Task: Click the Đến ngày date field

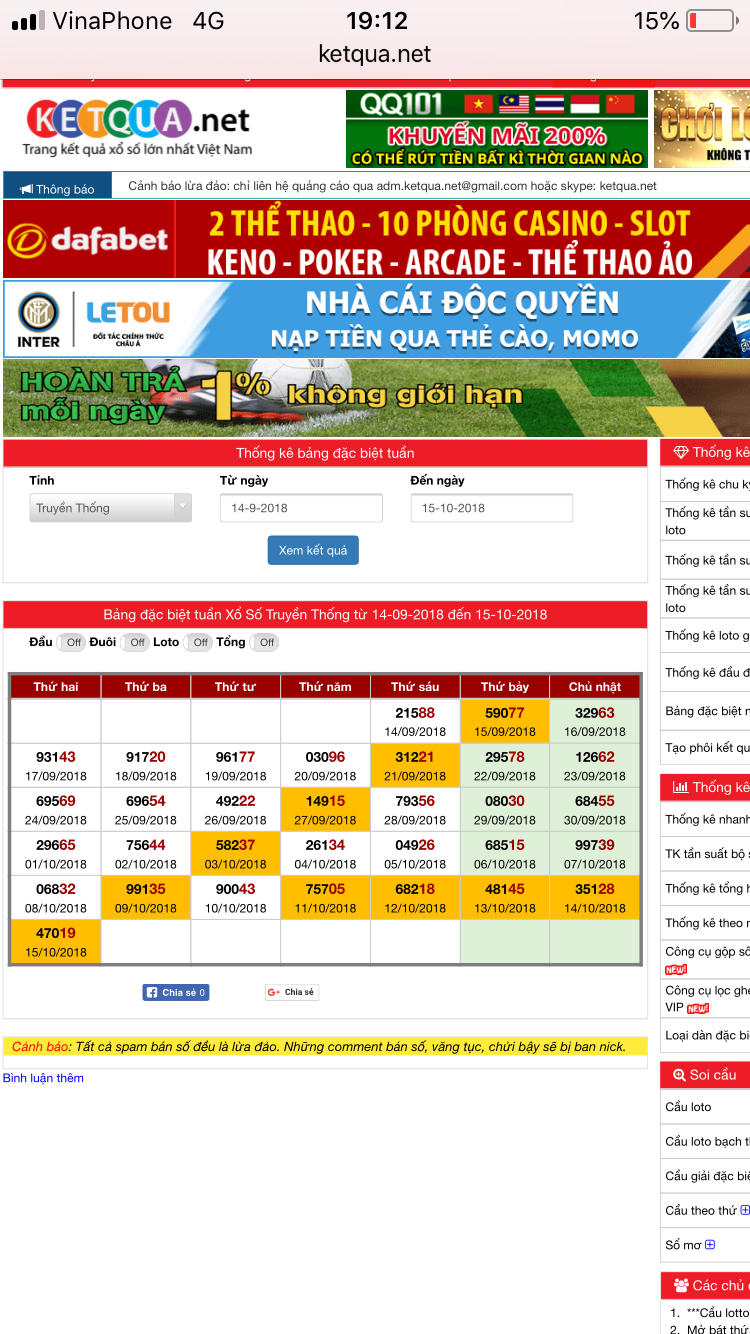Action: coord(492,508)
